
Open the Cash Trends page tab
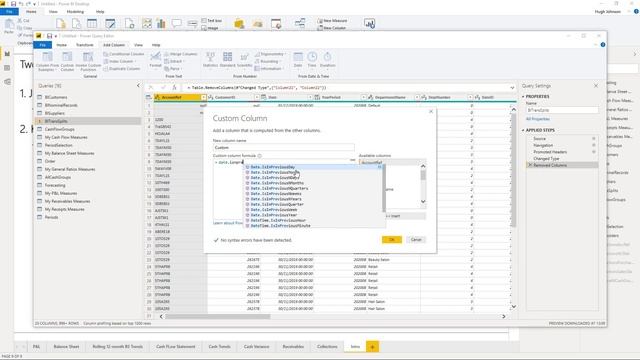coord(219,347)
